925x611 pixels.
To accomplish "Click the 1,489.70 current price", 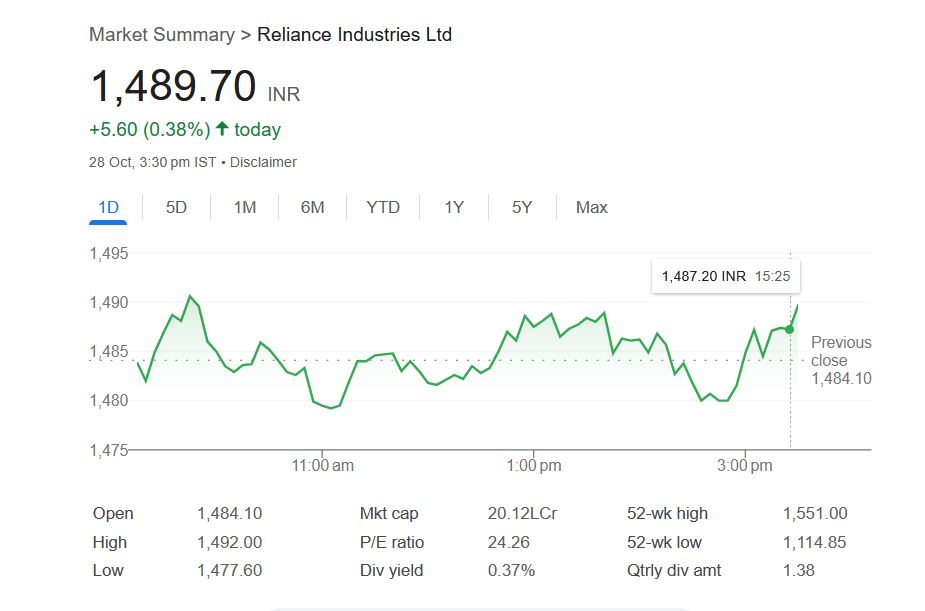I will pyautogui.click(x=173, y=87).
